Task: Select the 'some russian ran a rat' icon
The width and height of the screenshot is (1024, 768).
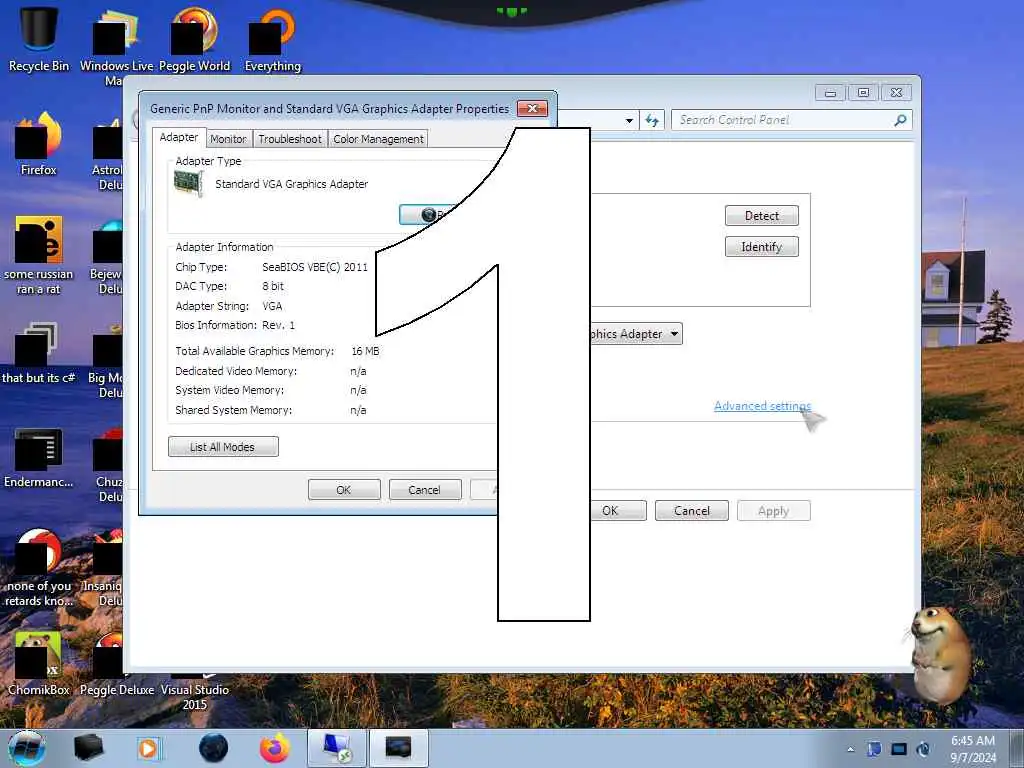Action: (39, 256)
